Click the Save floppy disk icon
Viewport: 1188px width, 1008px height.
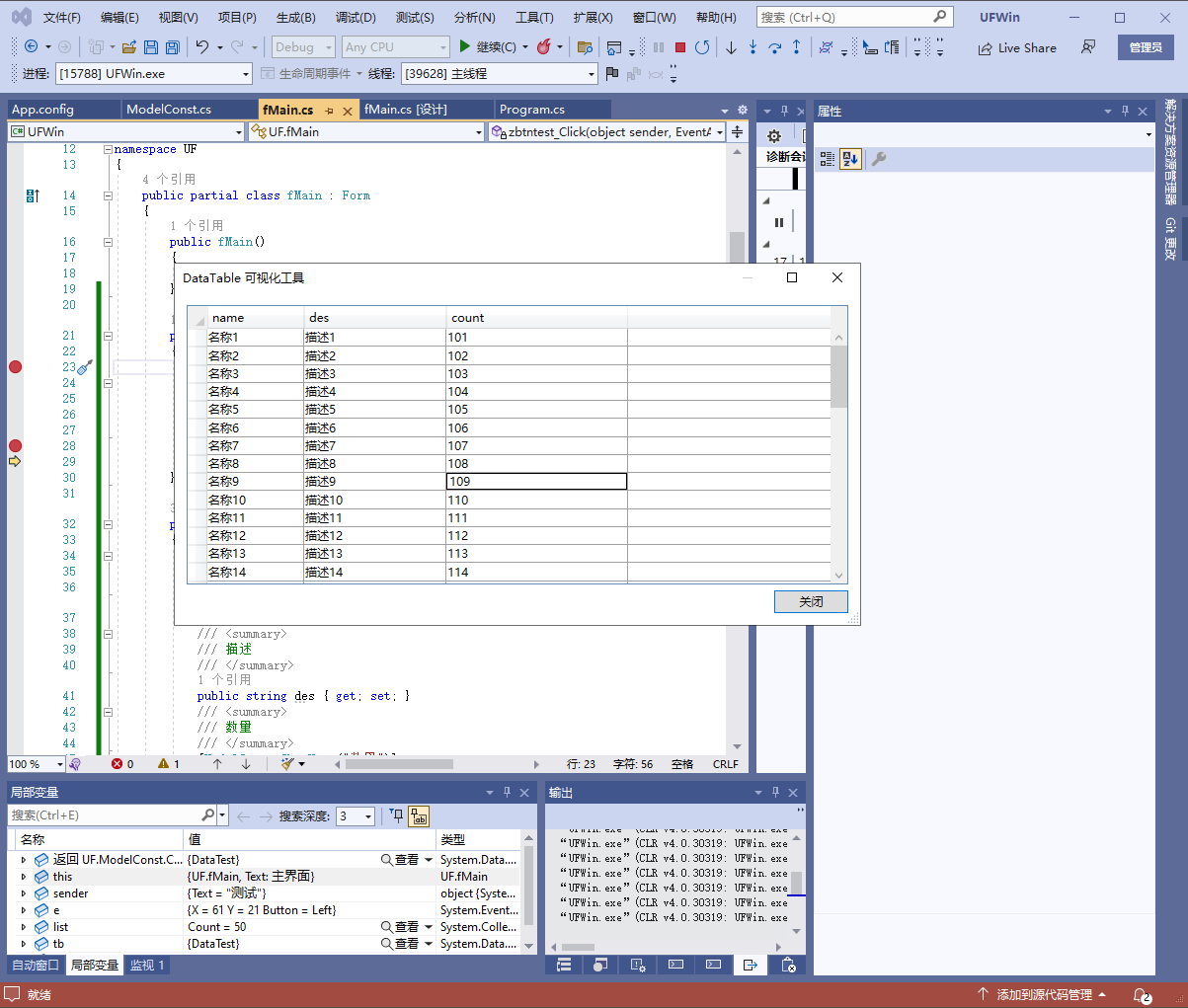(151, 47)
